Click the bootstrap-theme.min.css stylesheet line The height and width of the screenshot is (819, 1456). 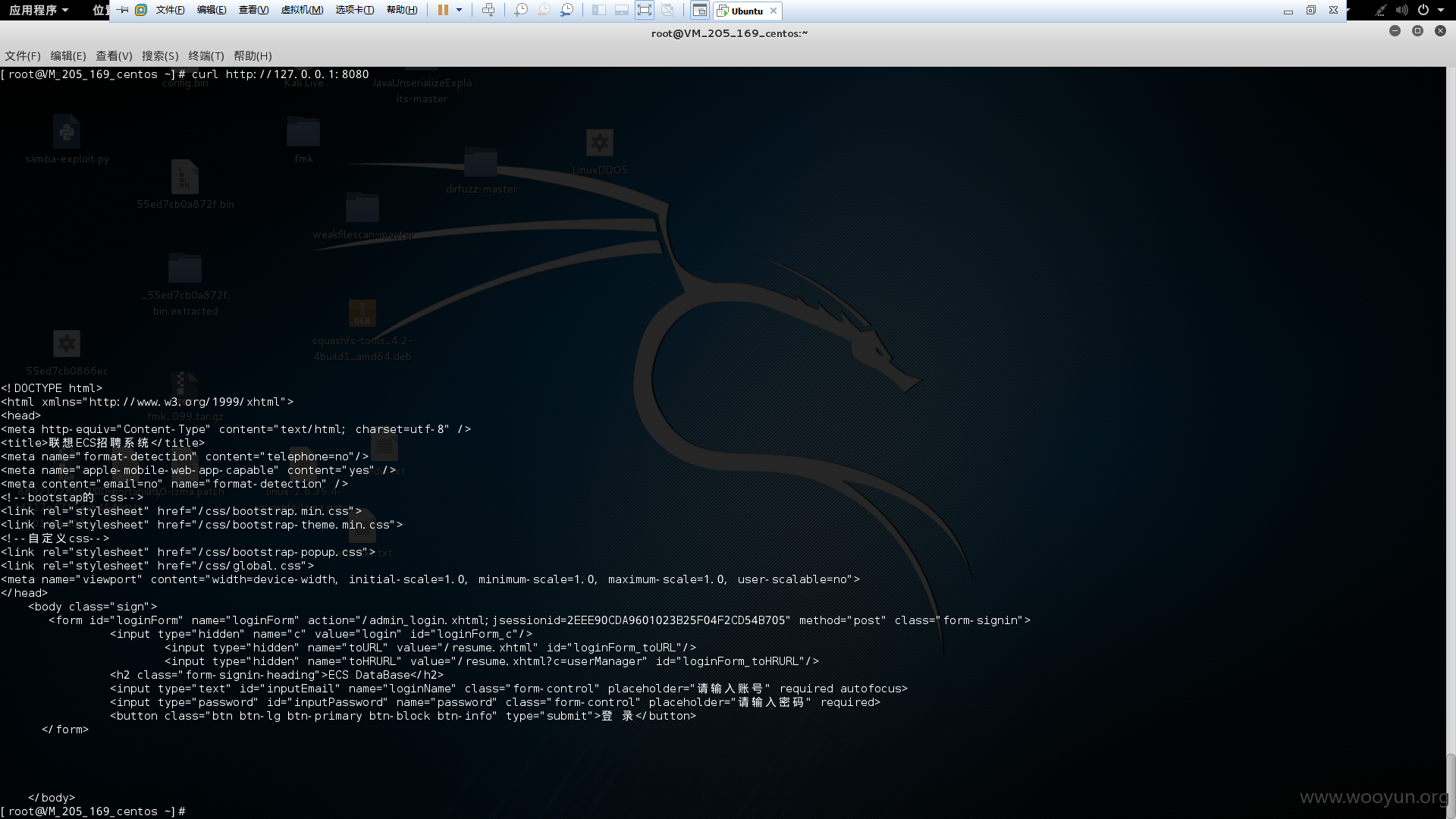pos(202,525)
